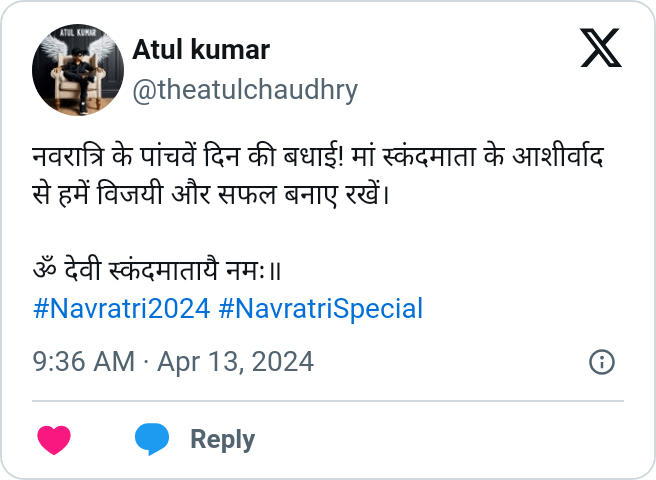The image size is (656, 480).
Task: Click the word विजयी in the tweet
Action: [158, 190]
